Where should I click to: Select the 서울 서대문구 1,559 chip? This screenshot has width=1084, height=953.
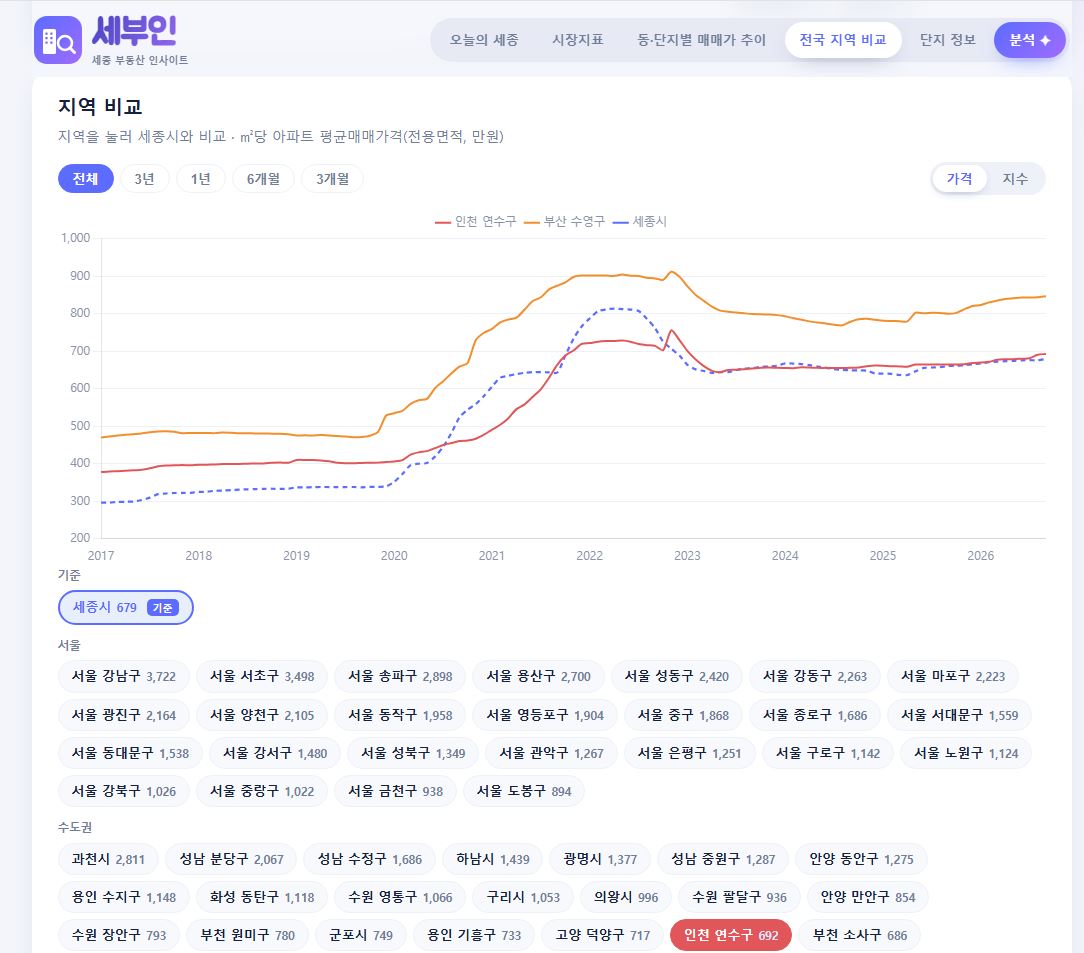(960, 715)
